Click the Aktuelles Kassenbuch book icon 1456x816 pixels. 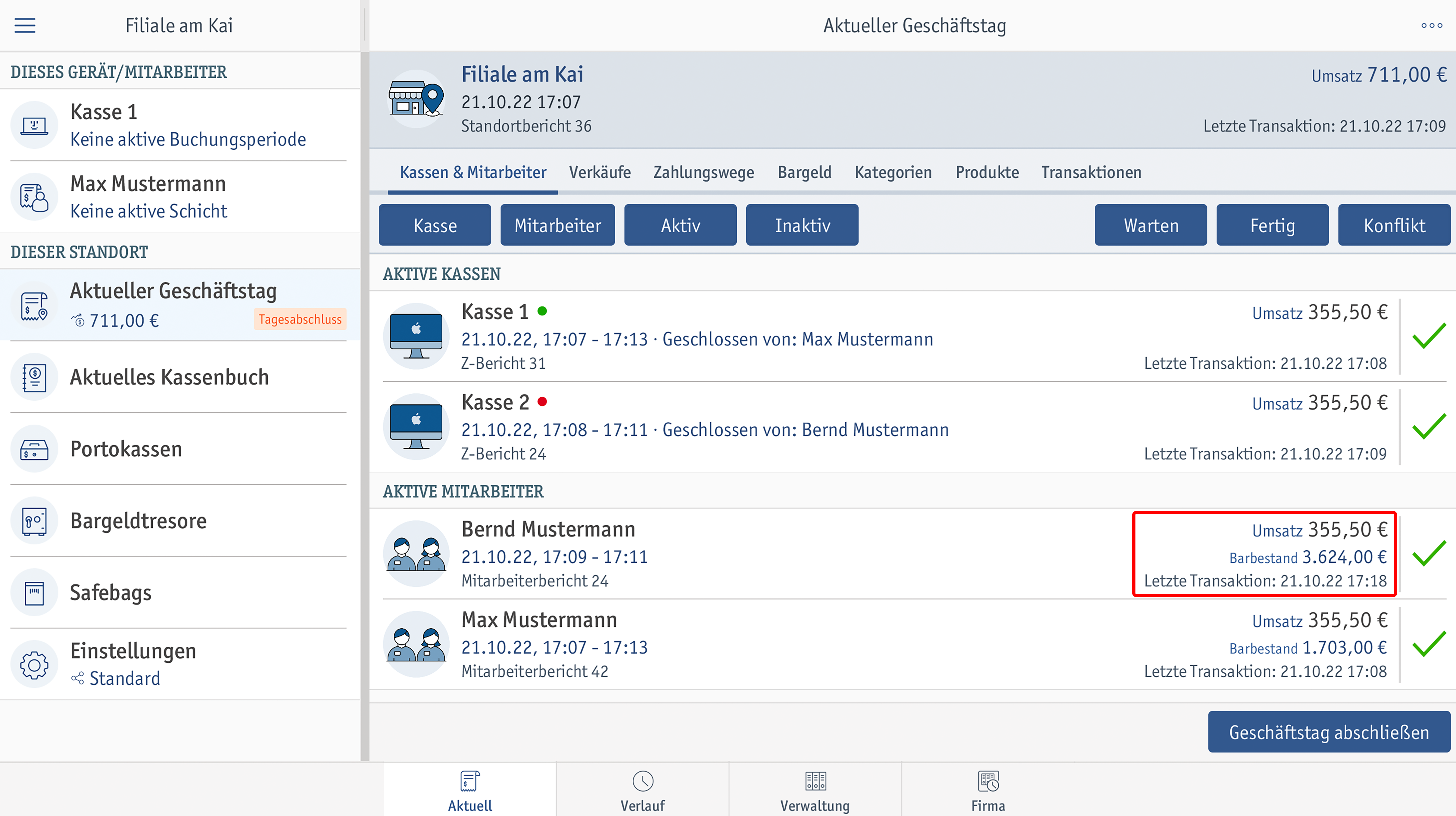click(x=34, y=377)
